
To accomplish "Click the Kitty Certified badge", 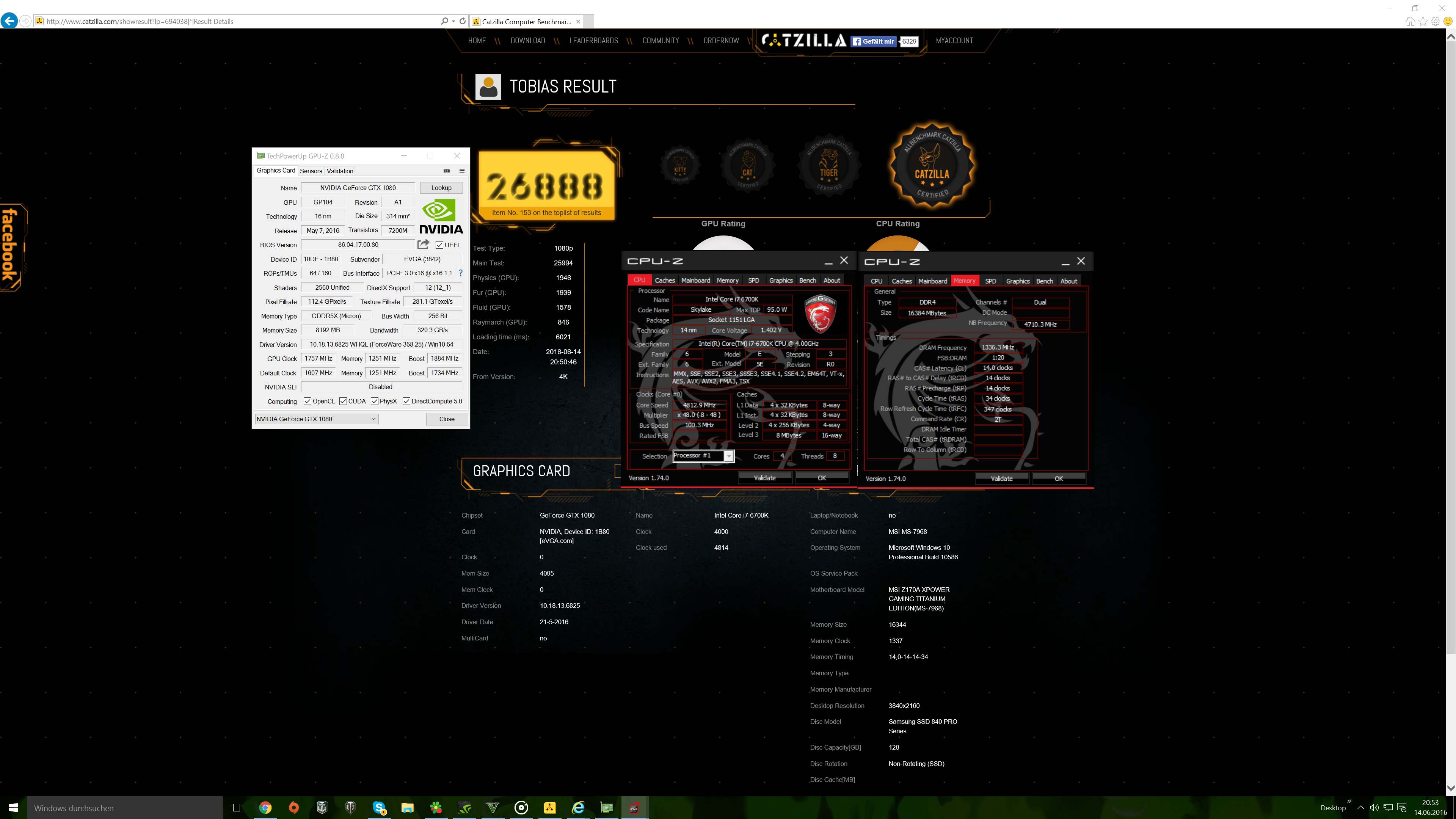I will 680,166.
